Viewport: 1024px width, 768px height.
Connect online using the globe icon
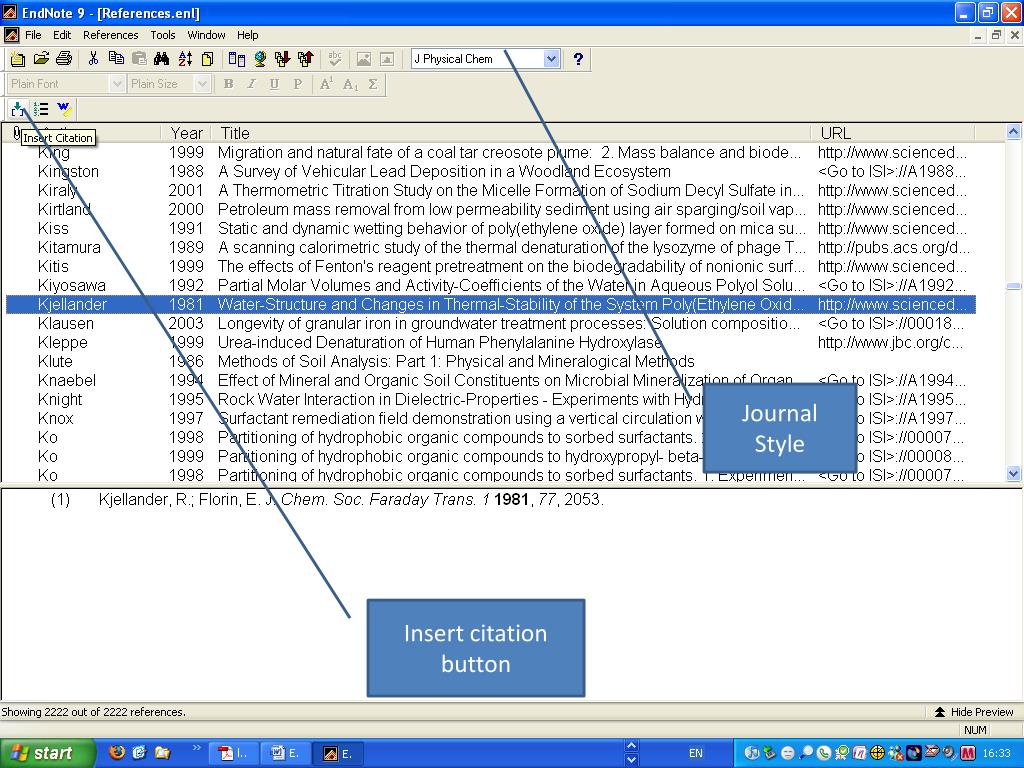click(260, 59)
